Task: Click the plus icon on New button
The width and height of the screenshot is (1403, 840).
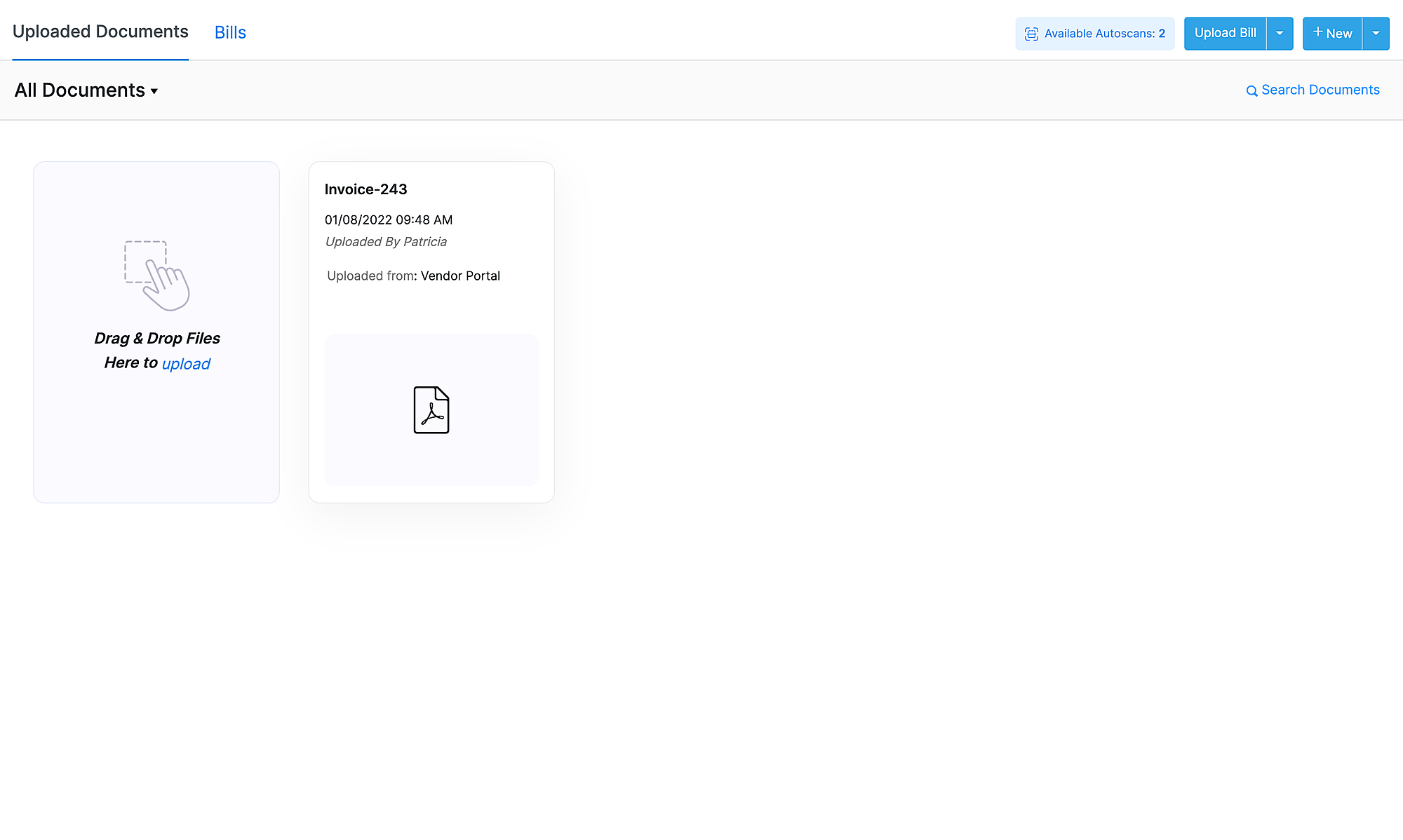Action: [1317, 32]
